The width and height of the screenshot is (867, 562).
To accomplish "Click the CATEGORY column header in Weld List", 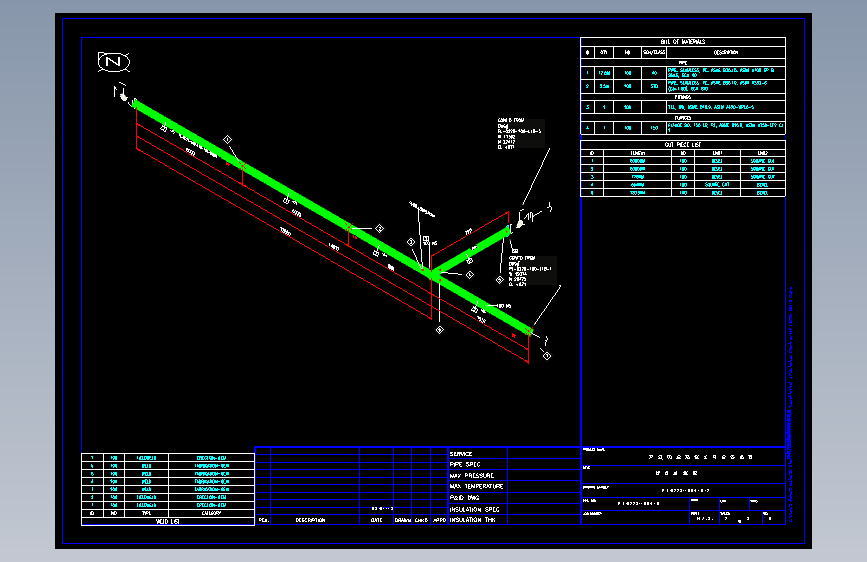I will click(211, 513).
